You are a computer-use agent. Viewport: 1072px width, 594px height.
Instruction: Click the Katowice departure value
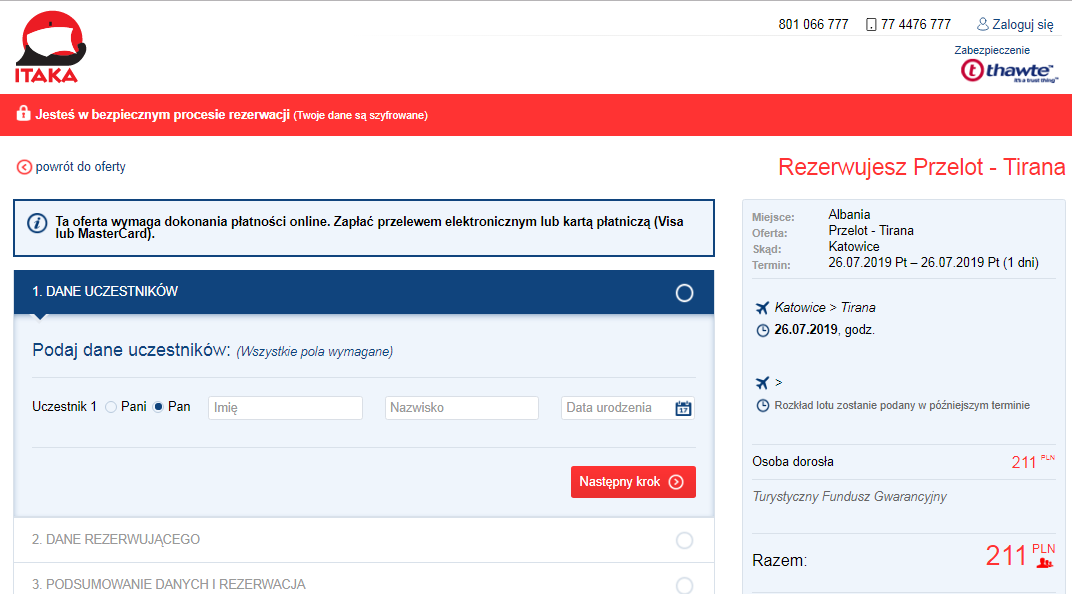click(x=854, y=247)
